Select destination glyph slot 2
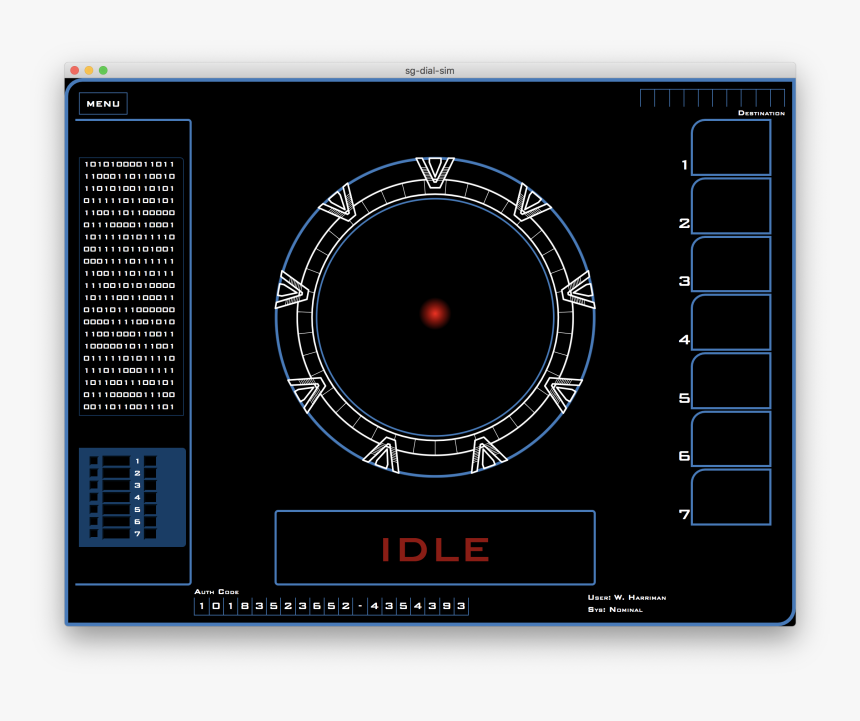This screenshot has width=860, height=721. coord(731,206)
